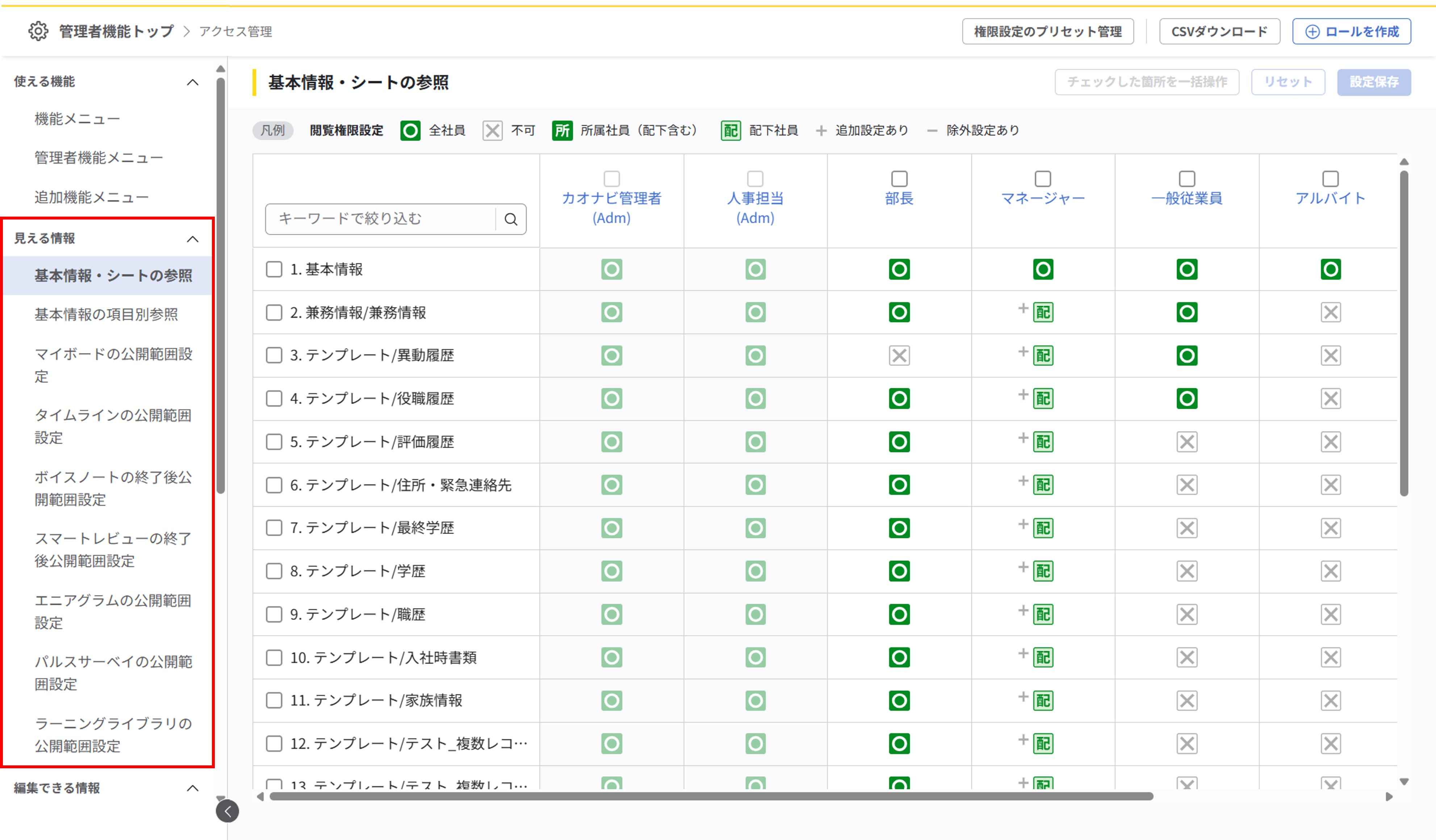Screen dimensions: 1436x840
Task: Click the search magnifier icon in keyword filter
Action: (x=511, y=219)
